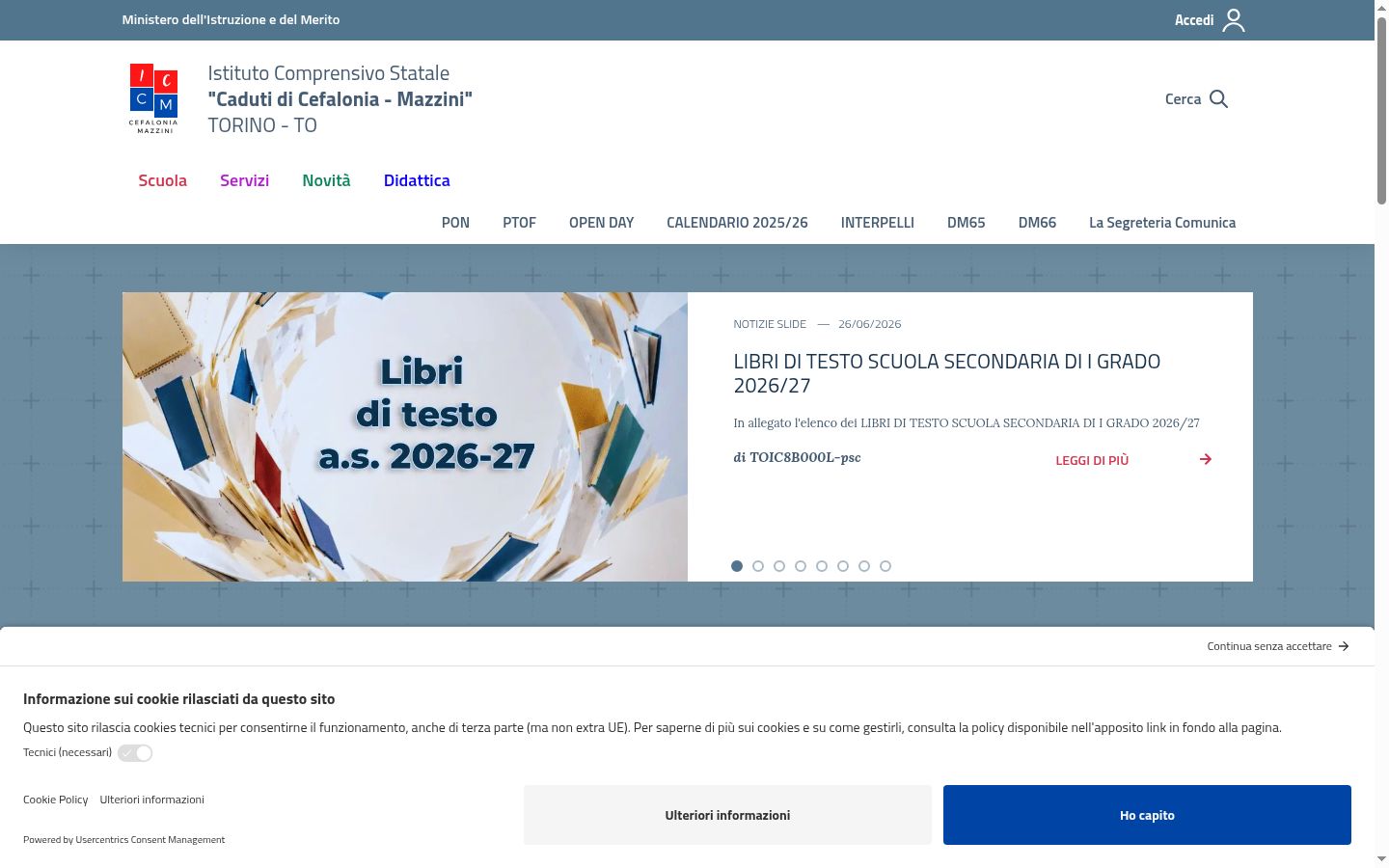This screenshot has width=1389, height=868.
Task: Click the large Ulteriori informazioni button
Action: pyautogui.click(x=727, y=815)
